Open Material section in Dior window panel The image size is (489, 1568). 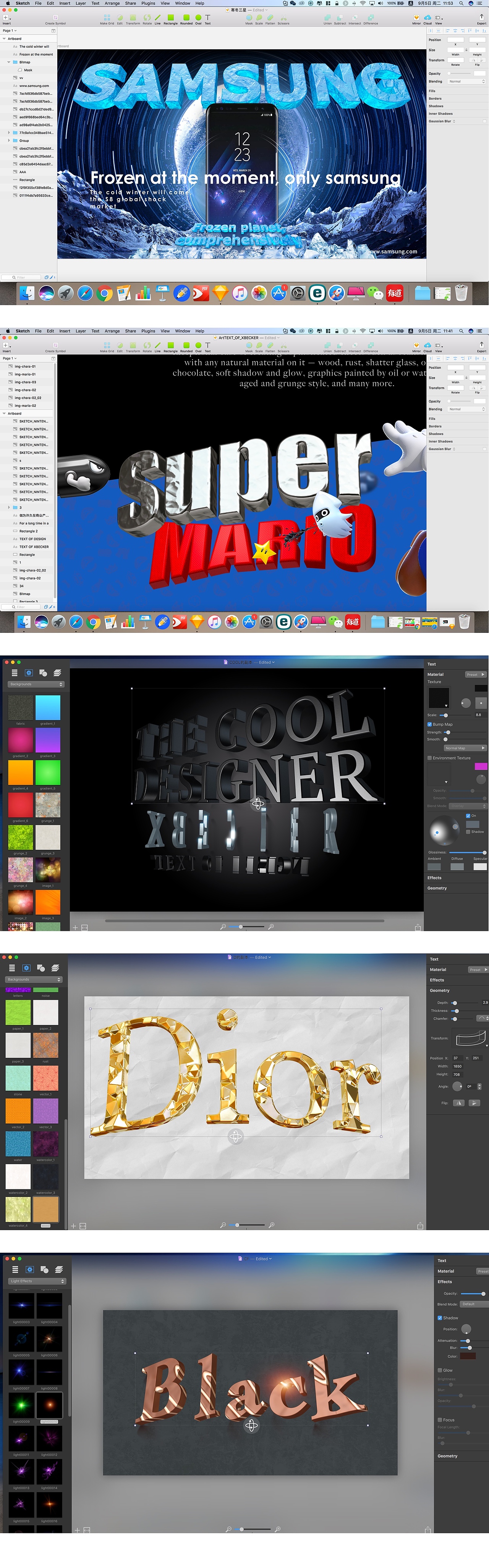click(x=438, y=970)
